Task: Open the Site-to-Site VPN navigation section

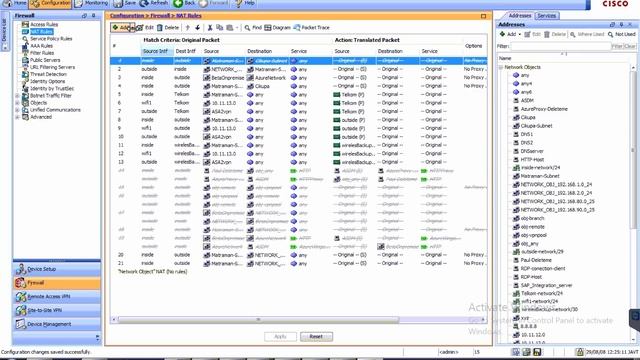Action: pos(57,310)
